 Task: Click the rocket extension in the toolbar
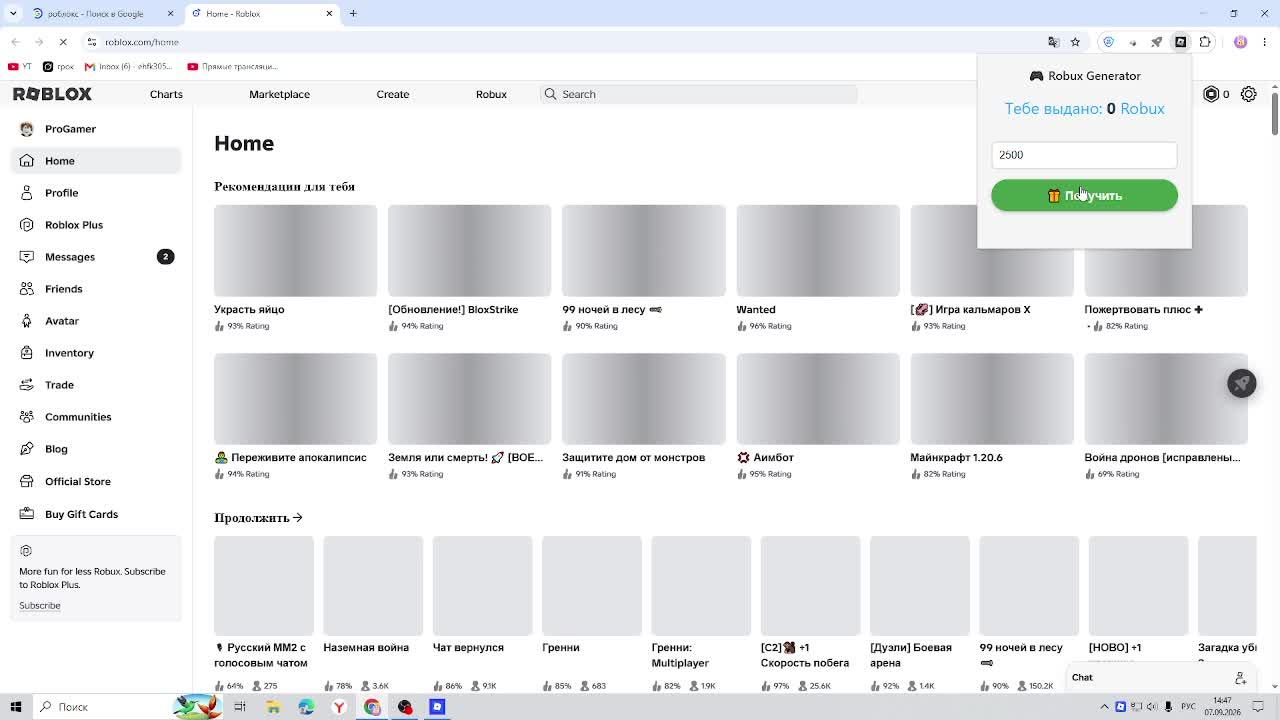(1157, 42)
